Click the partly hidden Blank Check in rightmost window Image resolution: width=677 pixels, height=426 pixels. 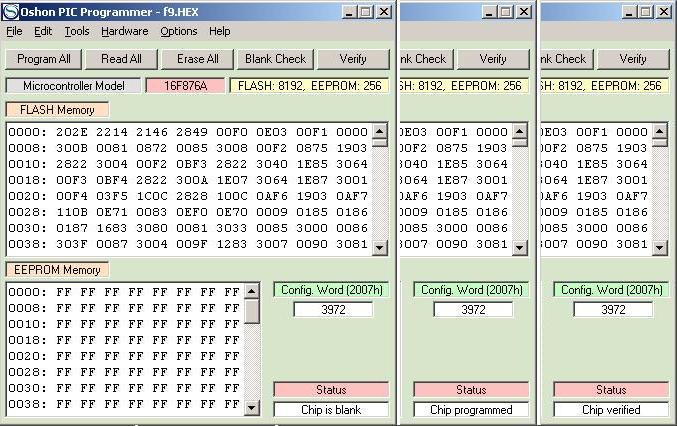pyautogui.click(x=566, y=59)
